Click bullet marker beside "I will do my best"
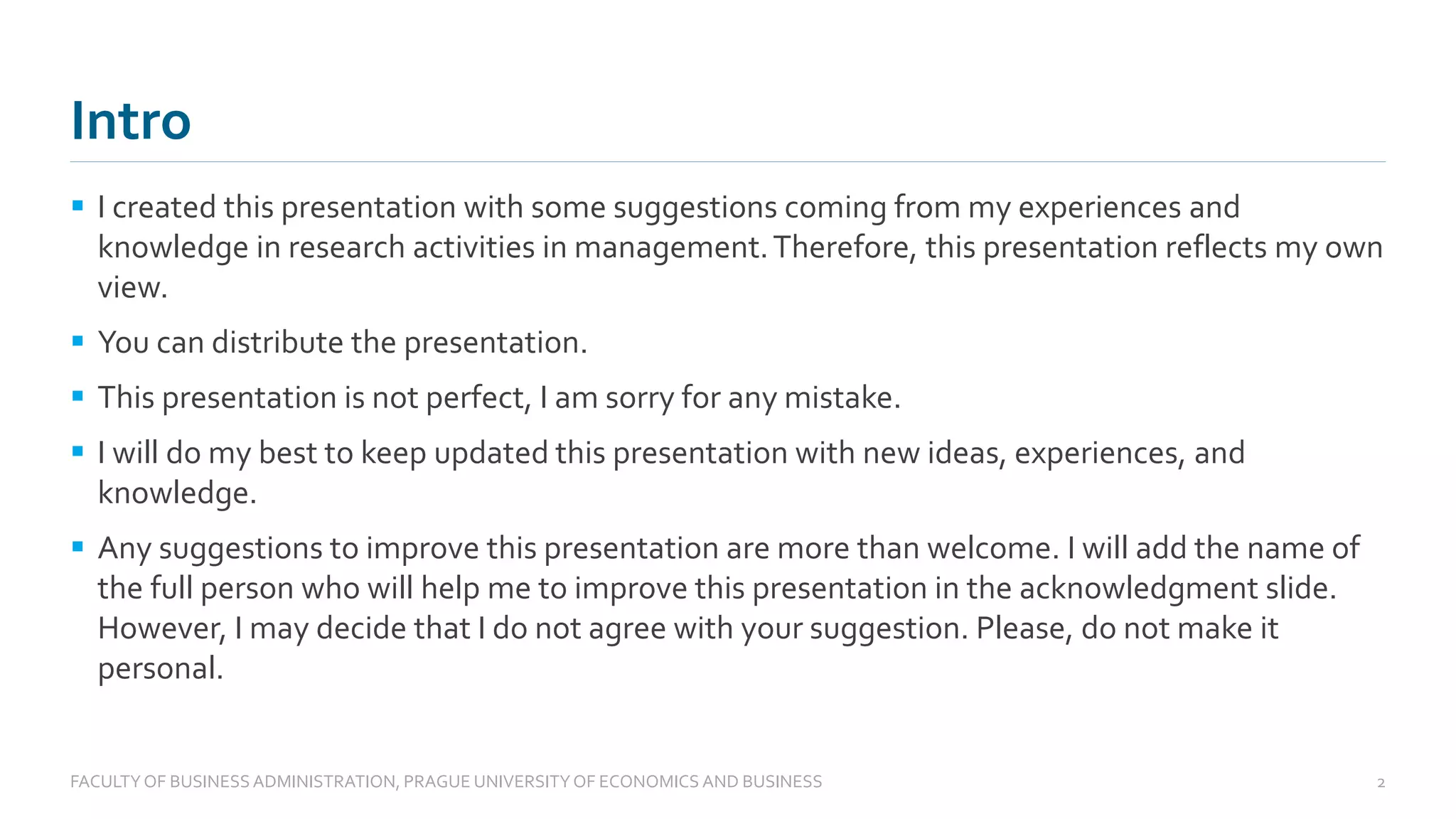Viewport: 1456px width, 819px height. (x=78, y=451)
